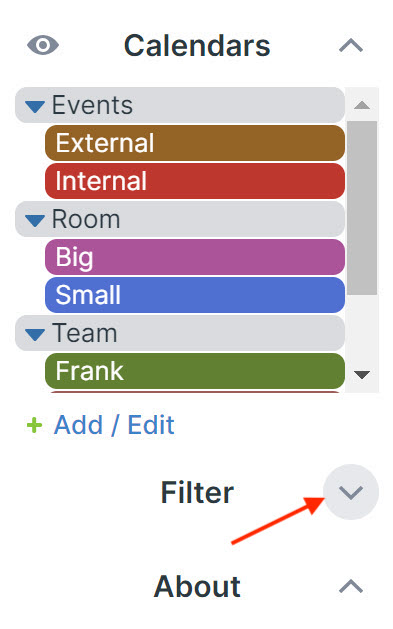Click the calendar list scrollbar thumb

[362, 208]
